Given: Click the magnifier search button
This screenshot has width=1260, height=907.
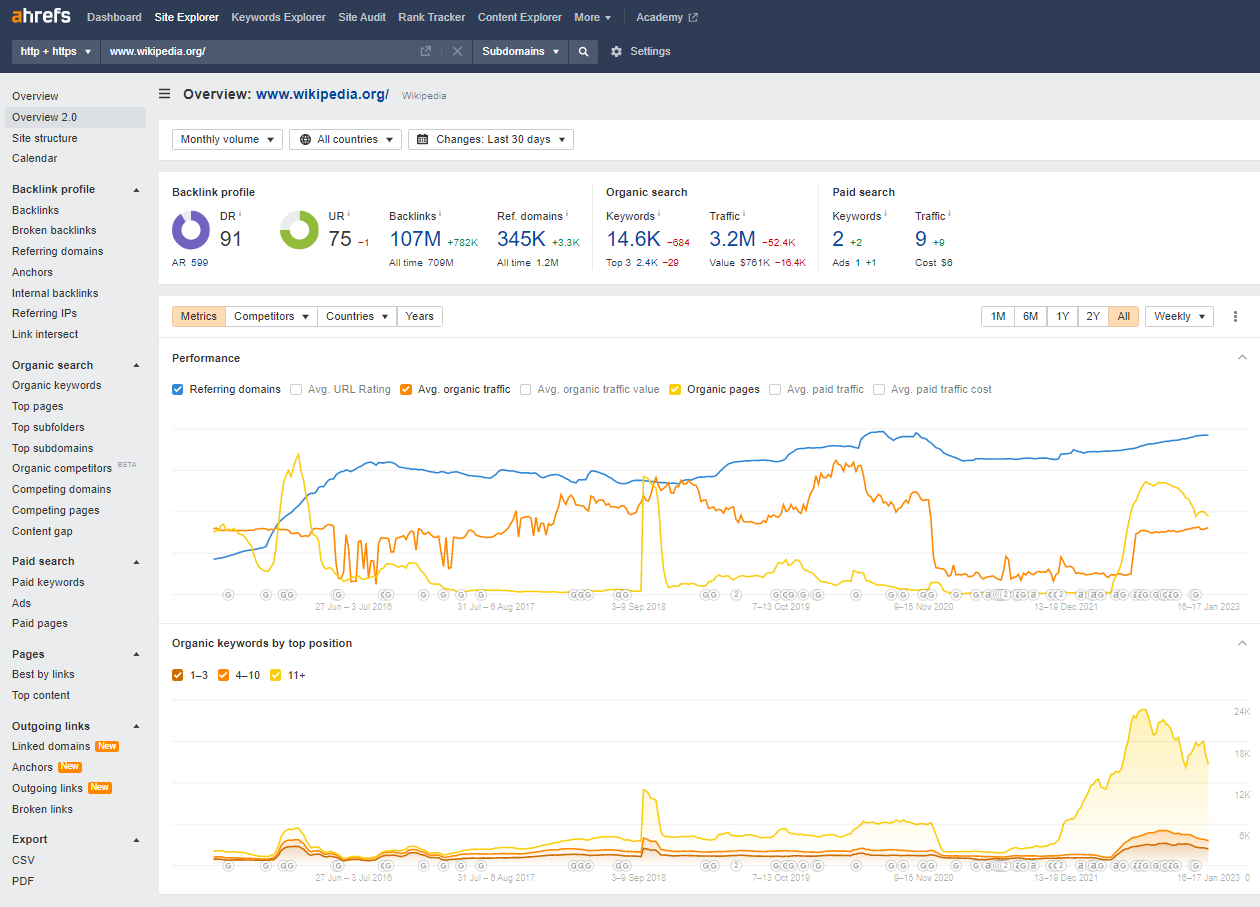Looking at the screenshot, I should click(583, 51).
